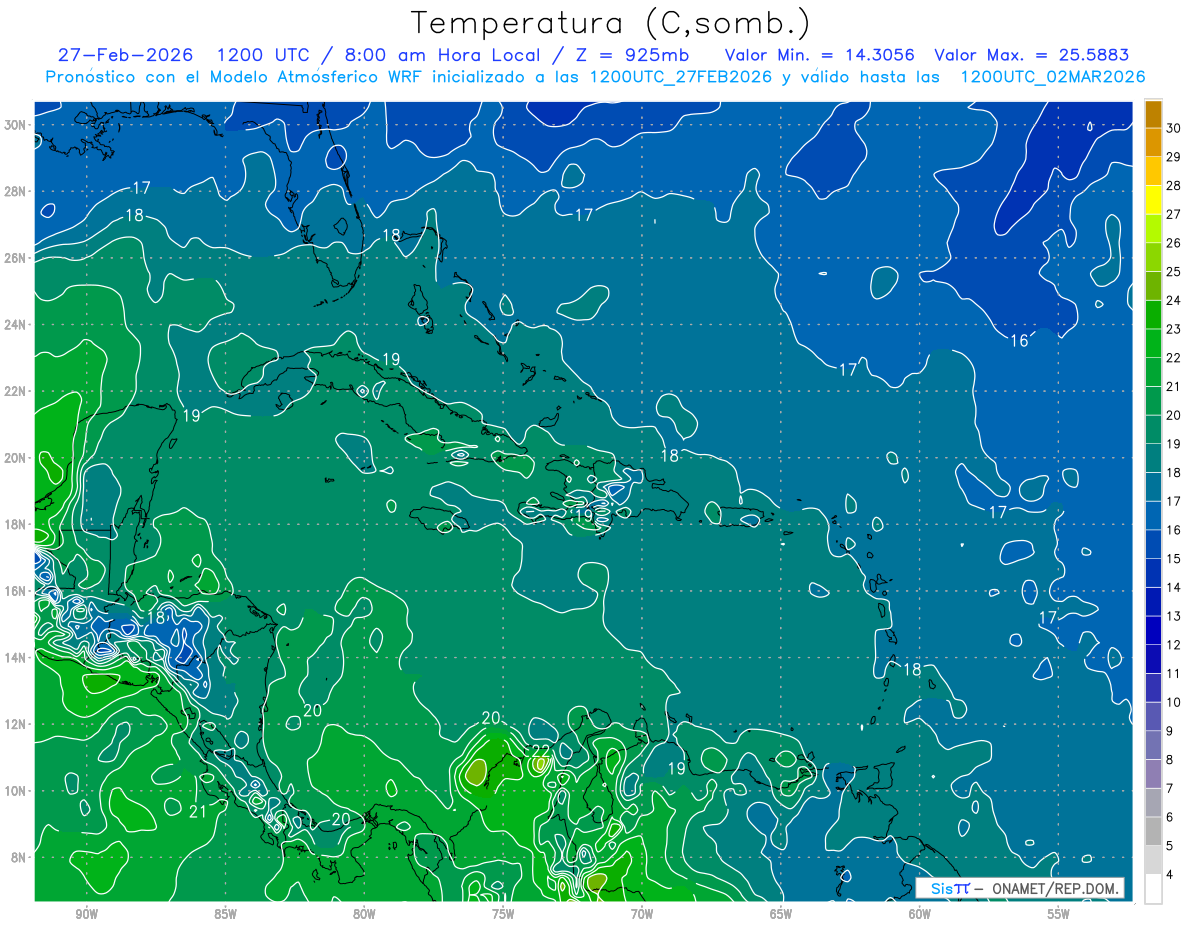Click legend swatch between 16 and 17
This screenshot has width=1200, height=927.
coord(1153,516)
